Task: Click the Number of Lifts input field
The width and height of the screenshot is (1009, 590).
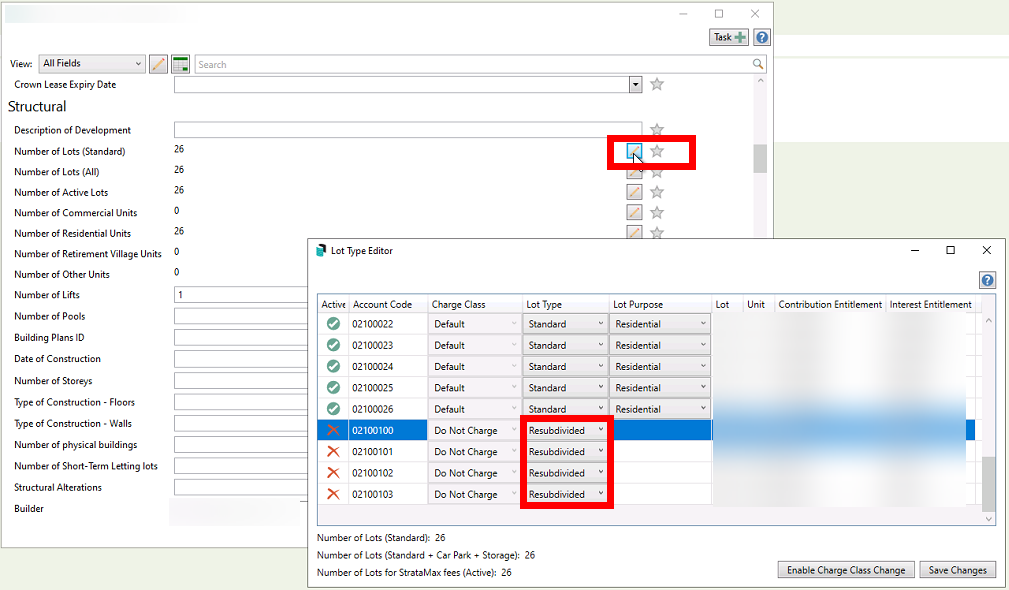Action: pyautogui.click(x=241, y=295)
